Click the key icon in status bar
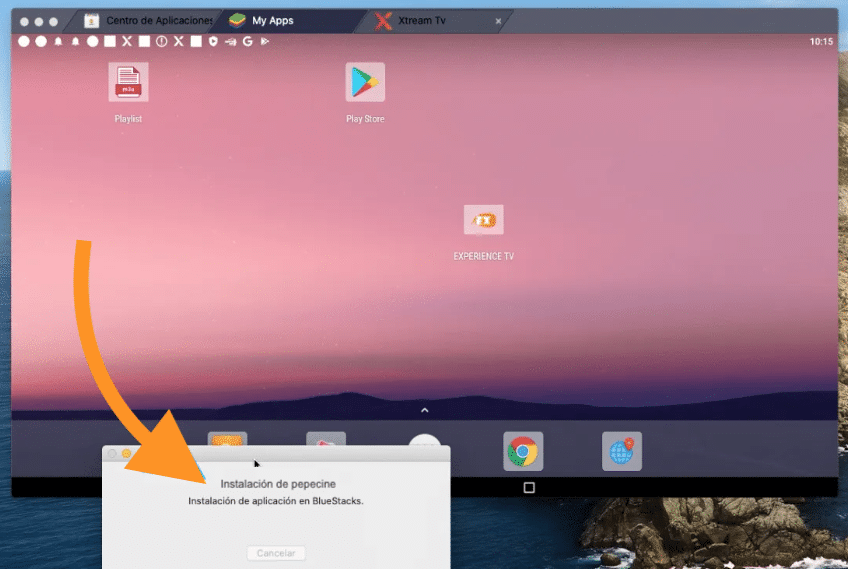The width and height of the screenshot is (848, 569). click(x=230, y=41)
